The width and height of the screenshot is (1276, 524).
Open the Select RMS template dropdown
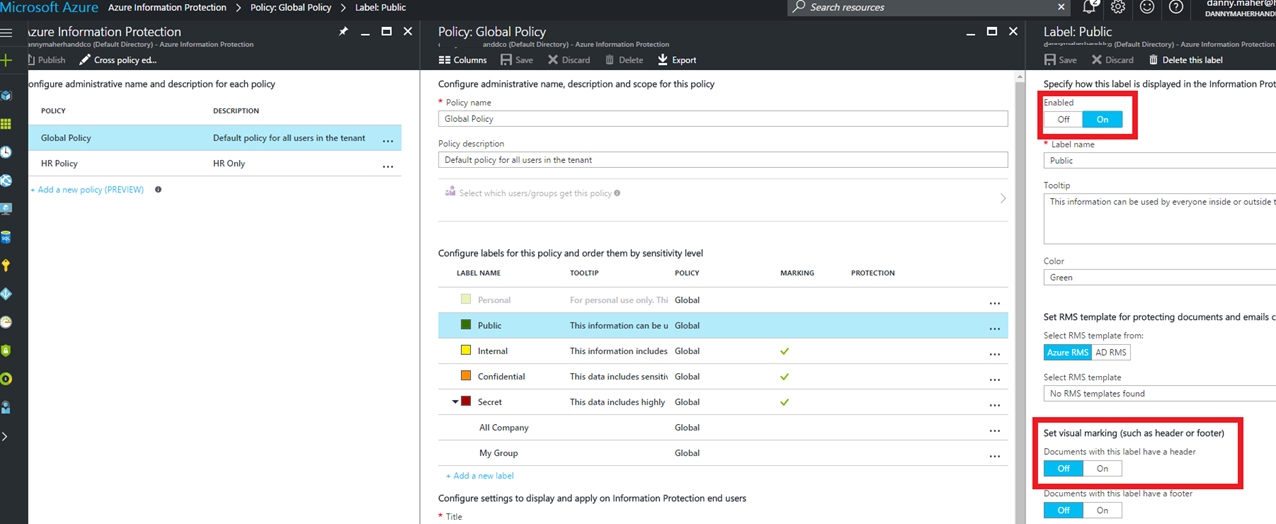coord(1160,394)
